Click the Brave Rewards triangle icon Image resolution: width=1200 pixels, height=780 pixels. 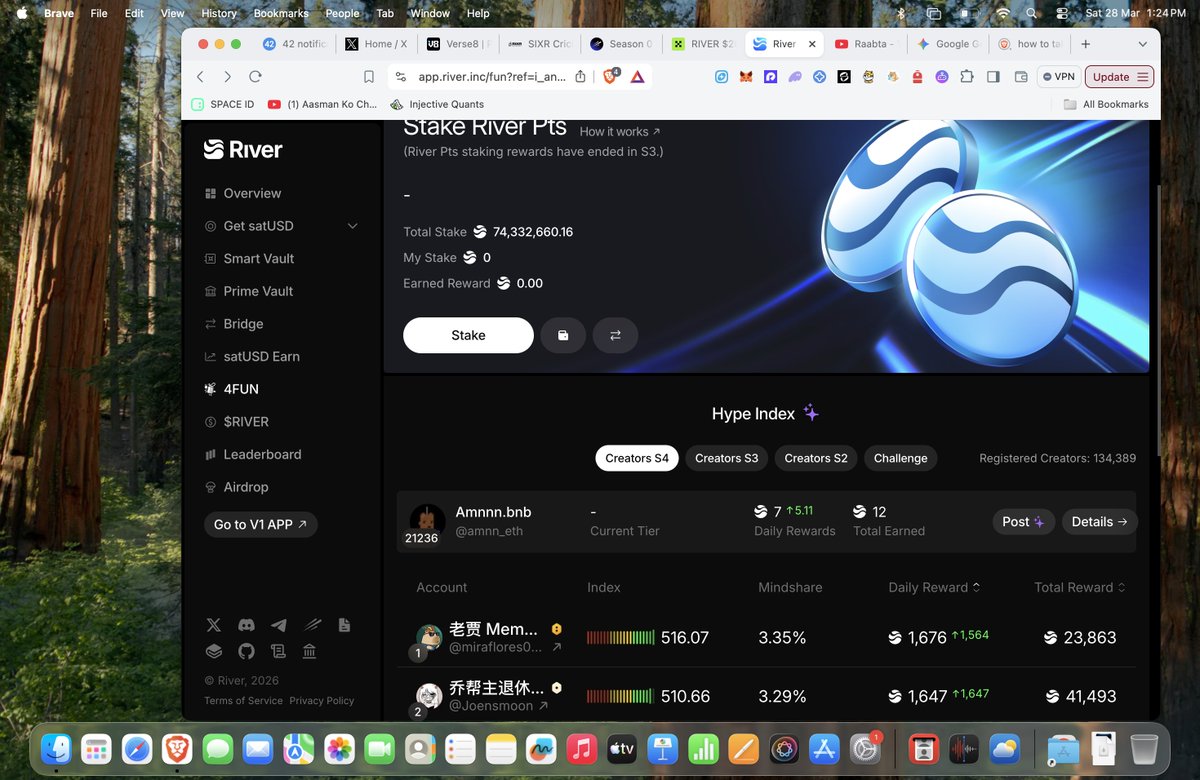pos(637,77)
